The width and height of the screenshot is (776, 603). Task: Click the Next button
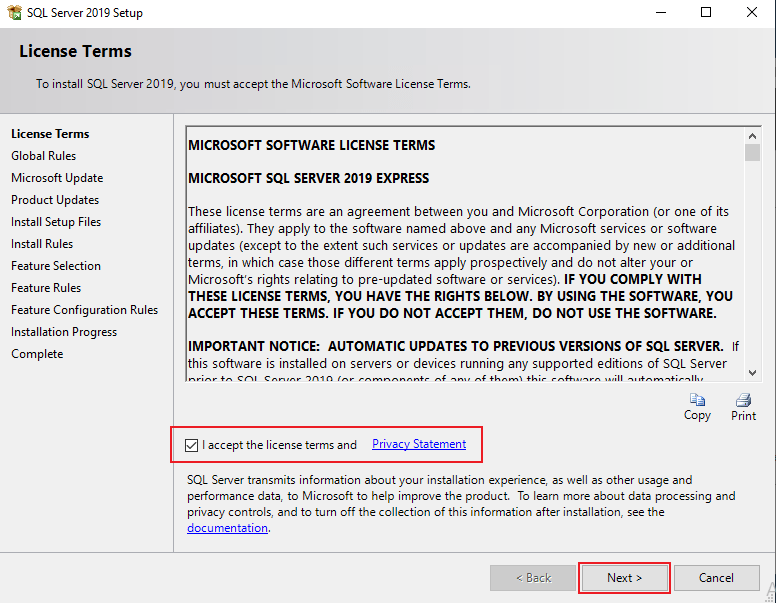point(624,578)
